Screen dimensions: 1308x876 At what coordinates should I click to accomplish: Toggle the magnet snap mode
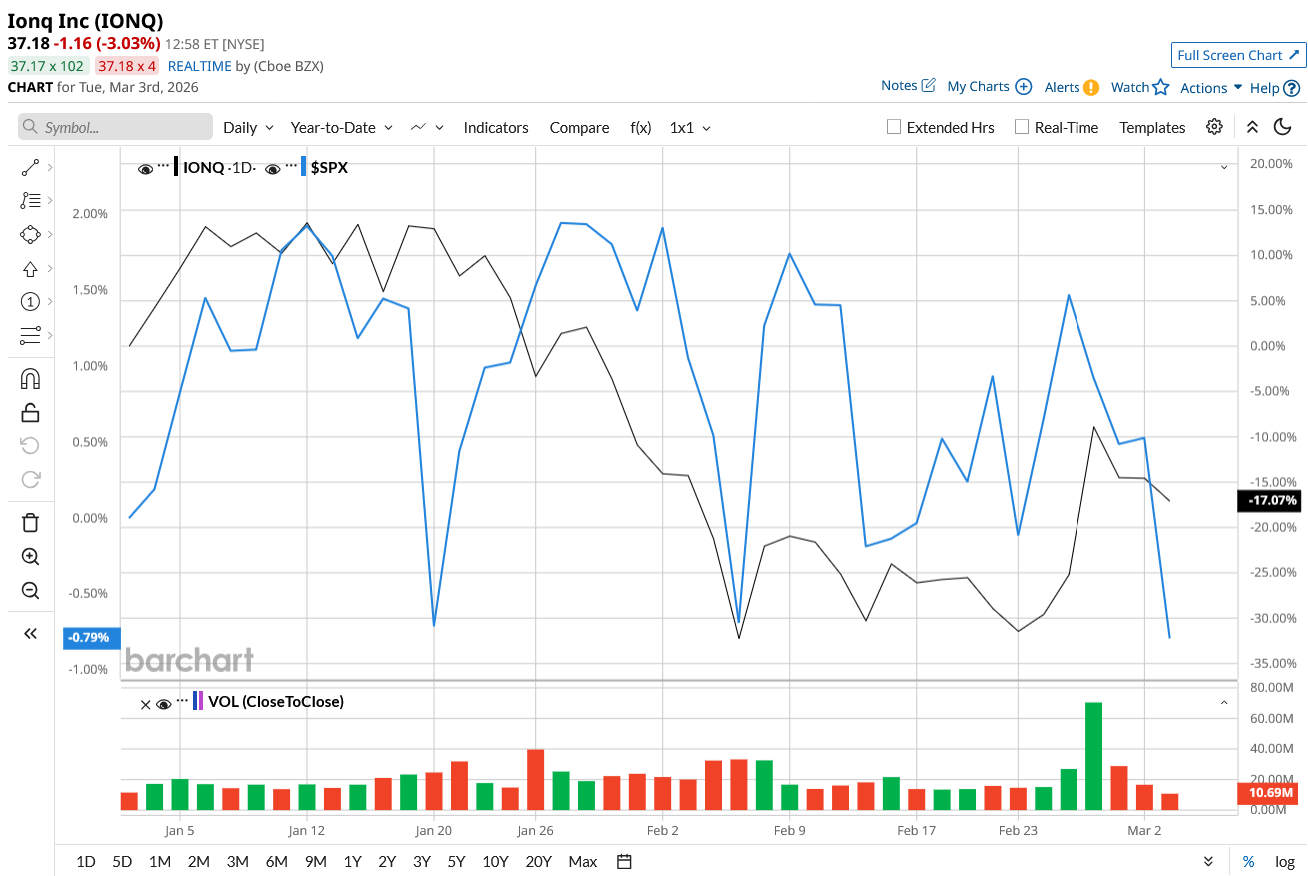coord(30,379)
